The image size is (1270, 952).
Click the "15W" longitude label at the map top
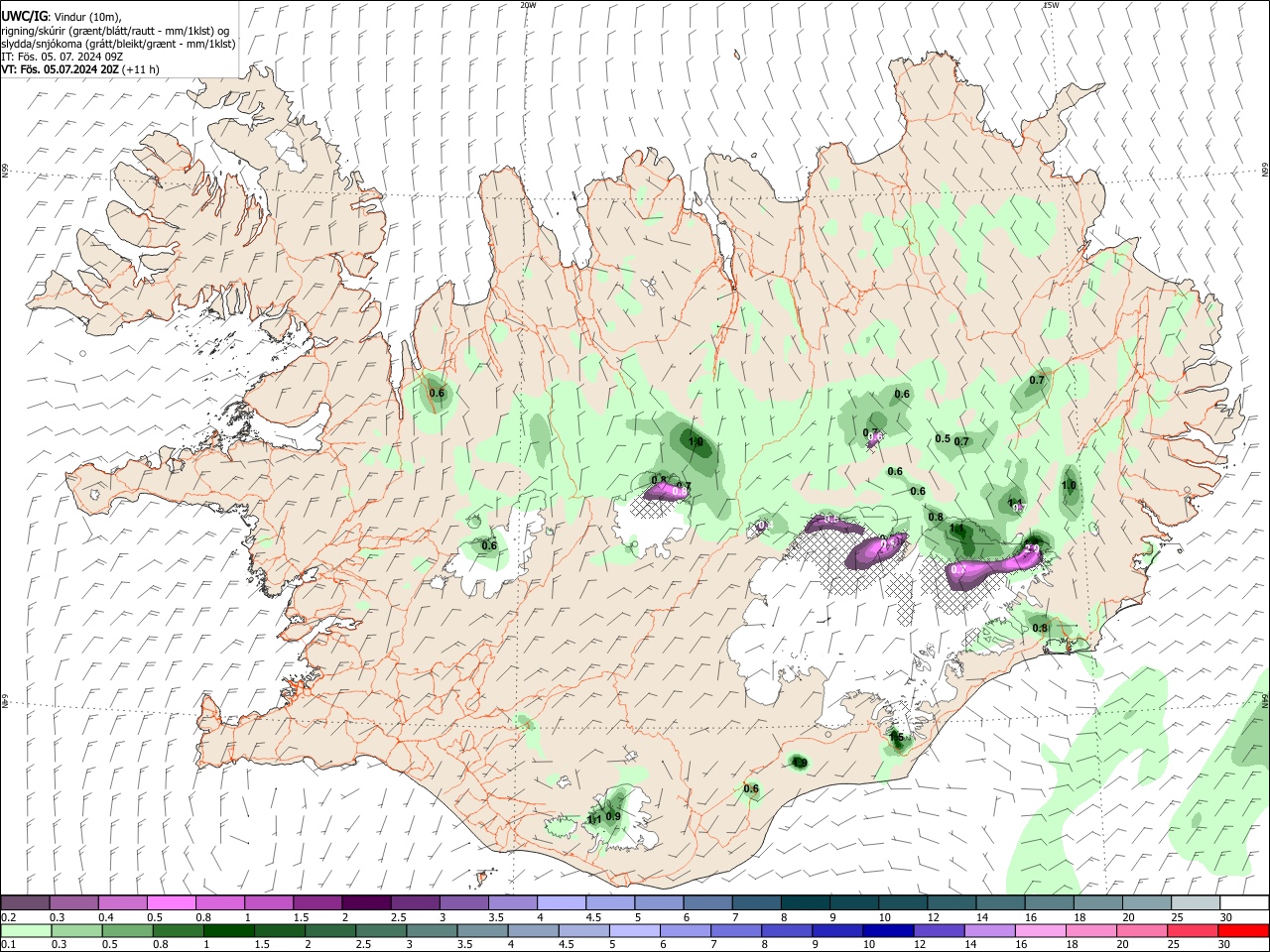click(1051, 5)
